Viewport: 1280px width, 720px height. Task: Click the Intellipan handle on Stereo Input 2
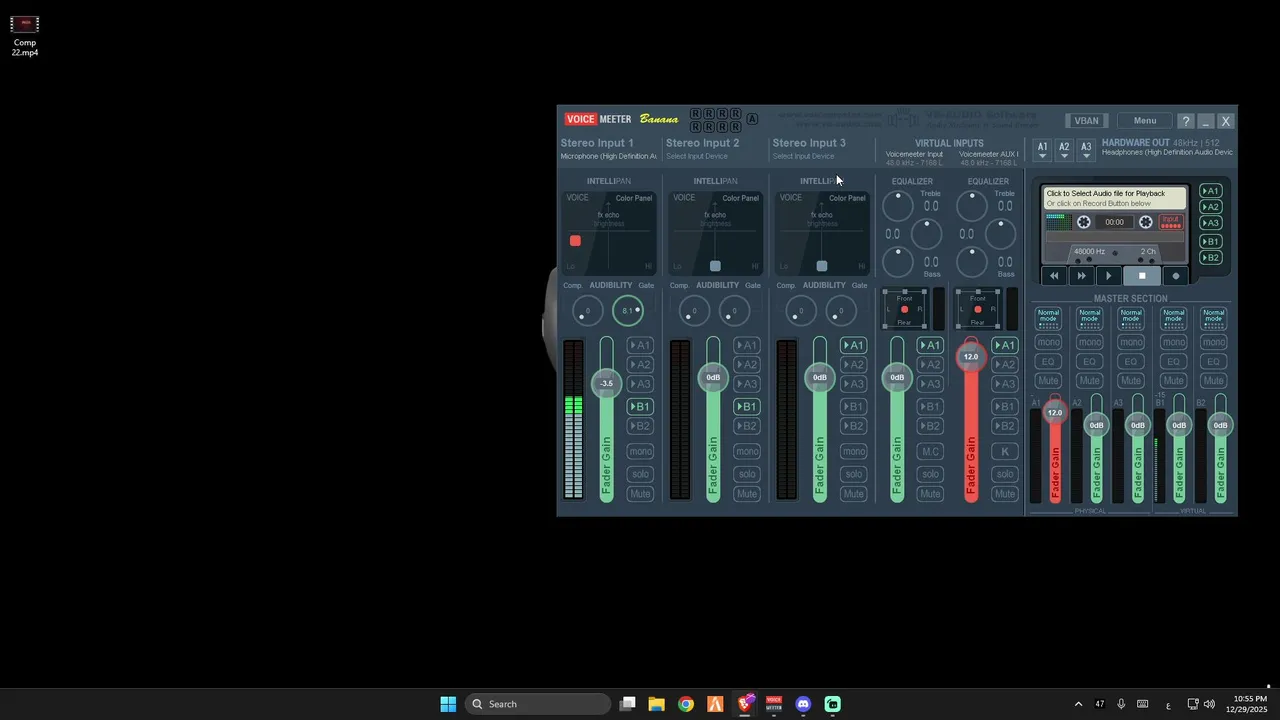(715, 266)
